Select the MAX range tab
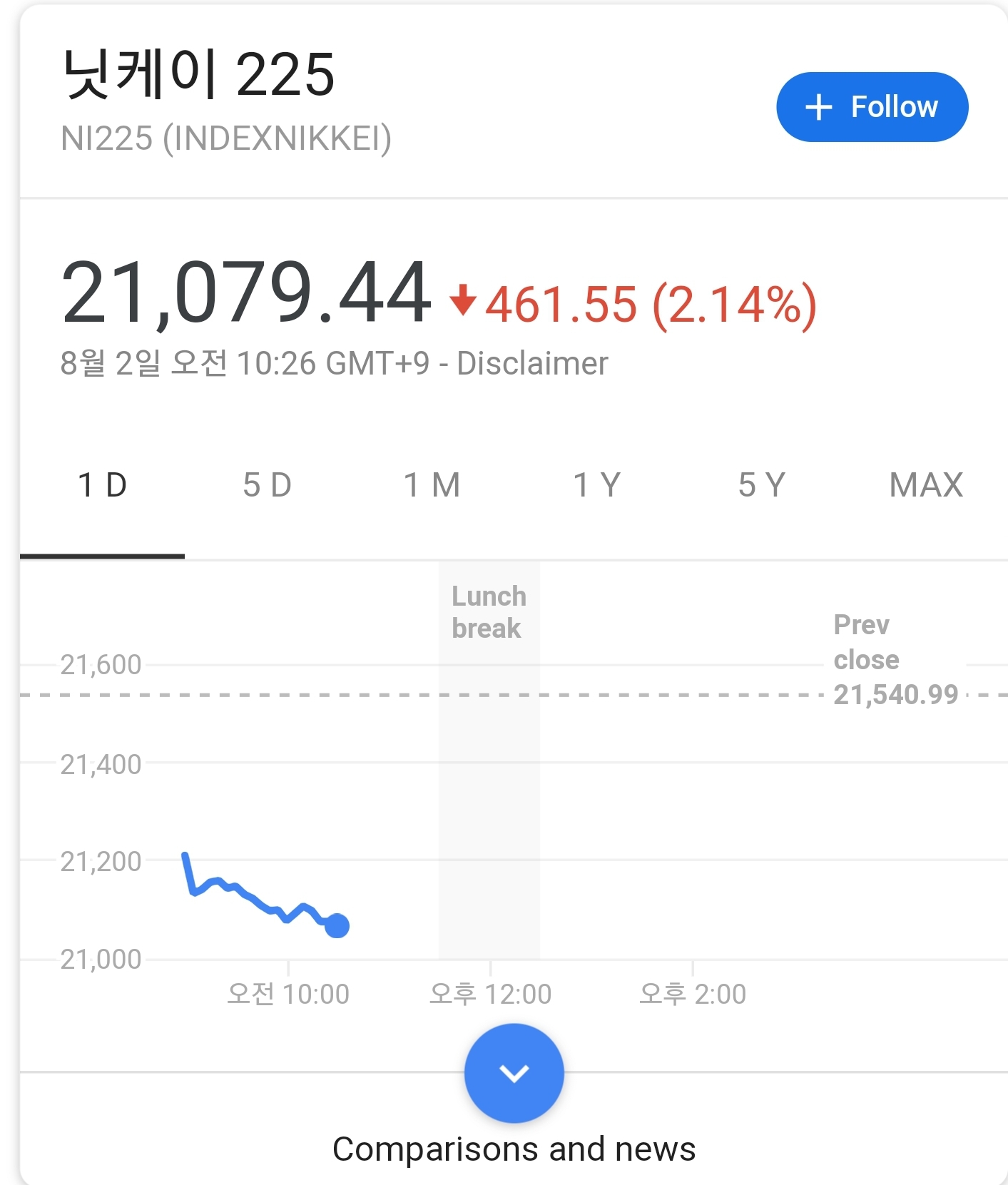This screenshot has height=1185, width=1008. (x=926, y=486)
